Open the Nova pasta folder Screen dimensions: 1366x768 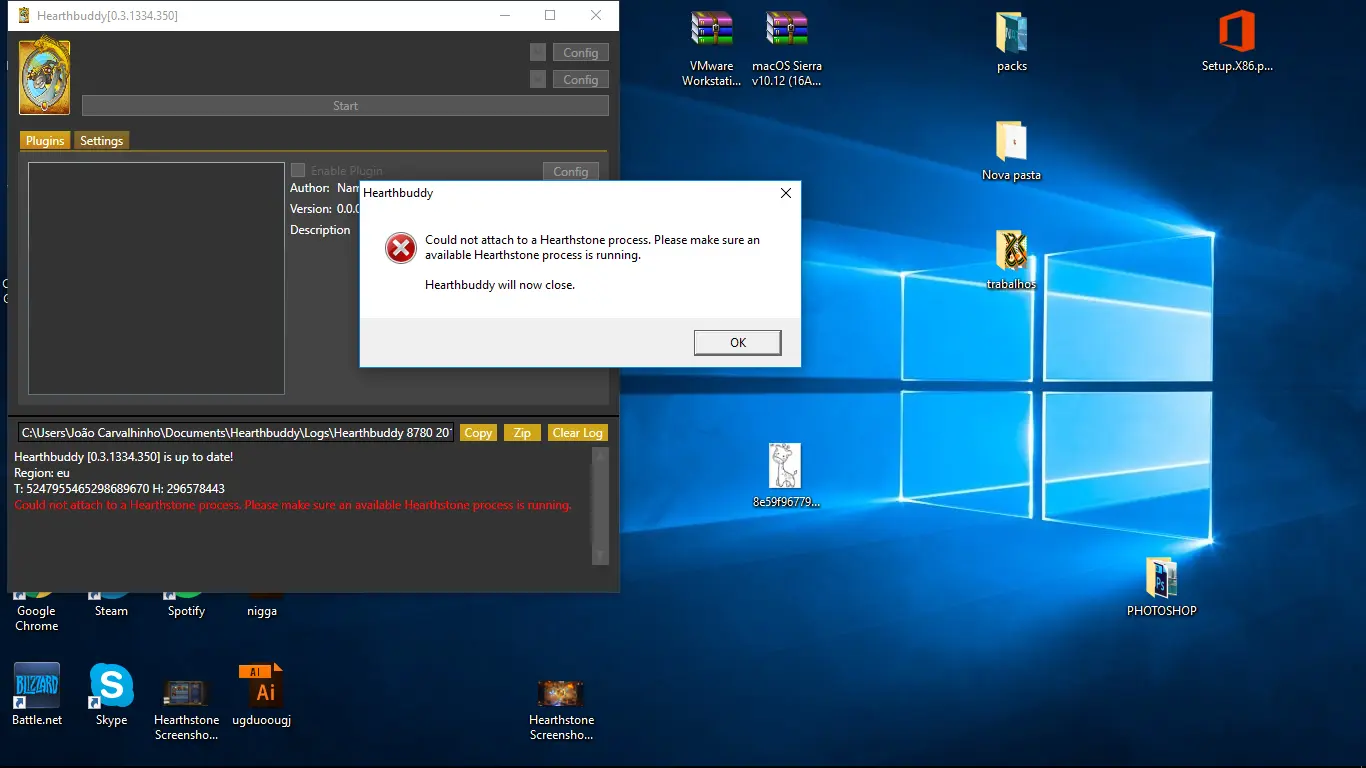(x=1011, y=150)
